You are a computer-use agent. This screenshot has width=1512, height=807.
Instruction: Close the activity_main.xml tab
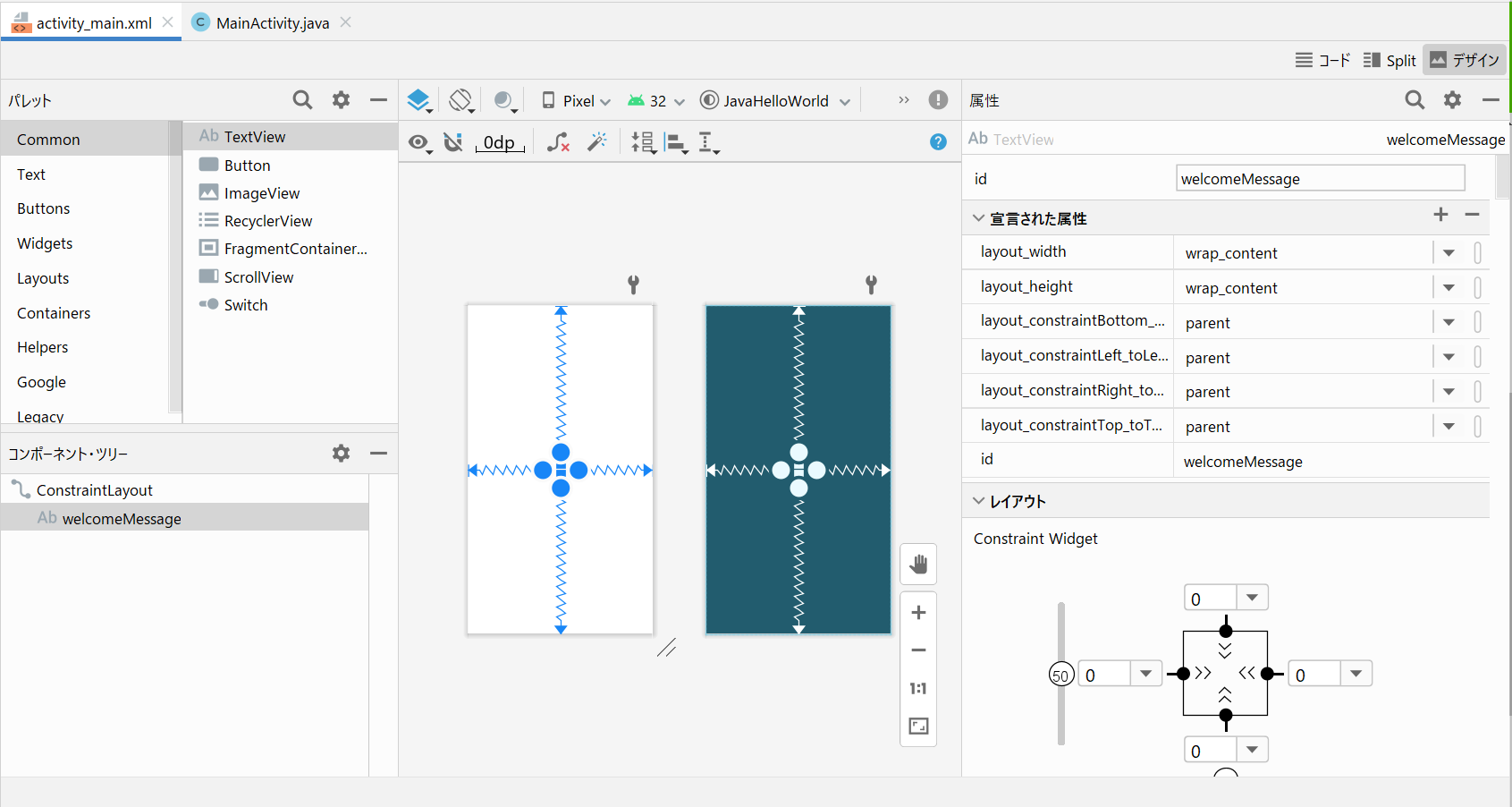click(x=168, y=22)
